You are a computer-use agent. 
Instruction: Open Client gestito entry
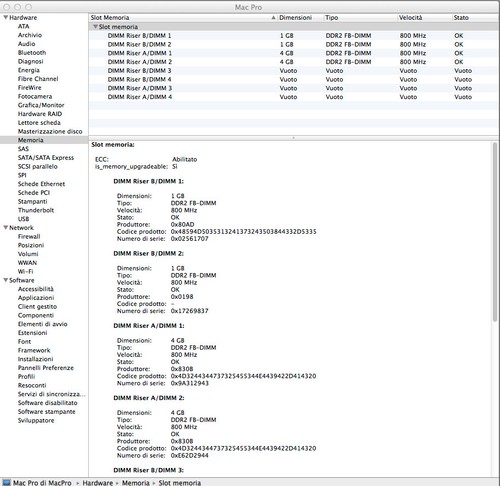point(37,306)
